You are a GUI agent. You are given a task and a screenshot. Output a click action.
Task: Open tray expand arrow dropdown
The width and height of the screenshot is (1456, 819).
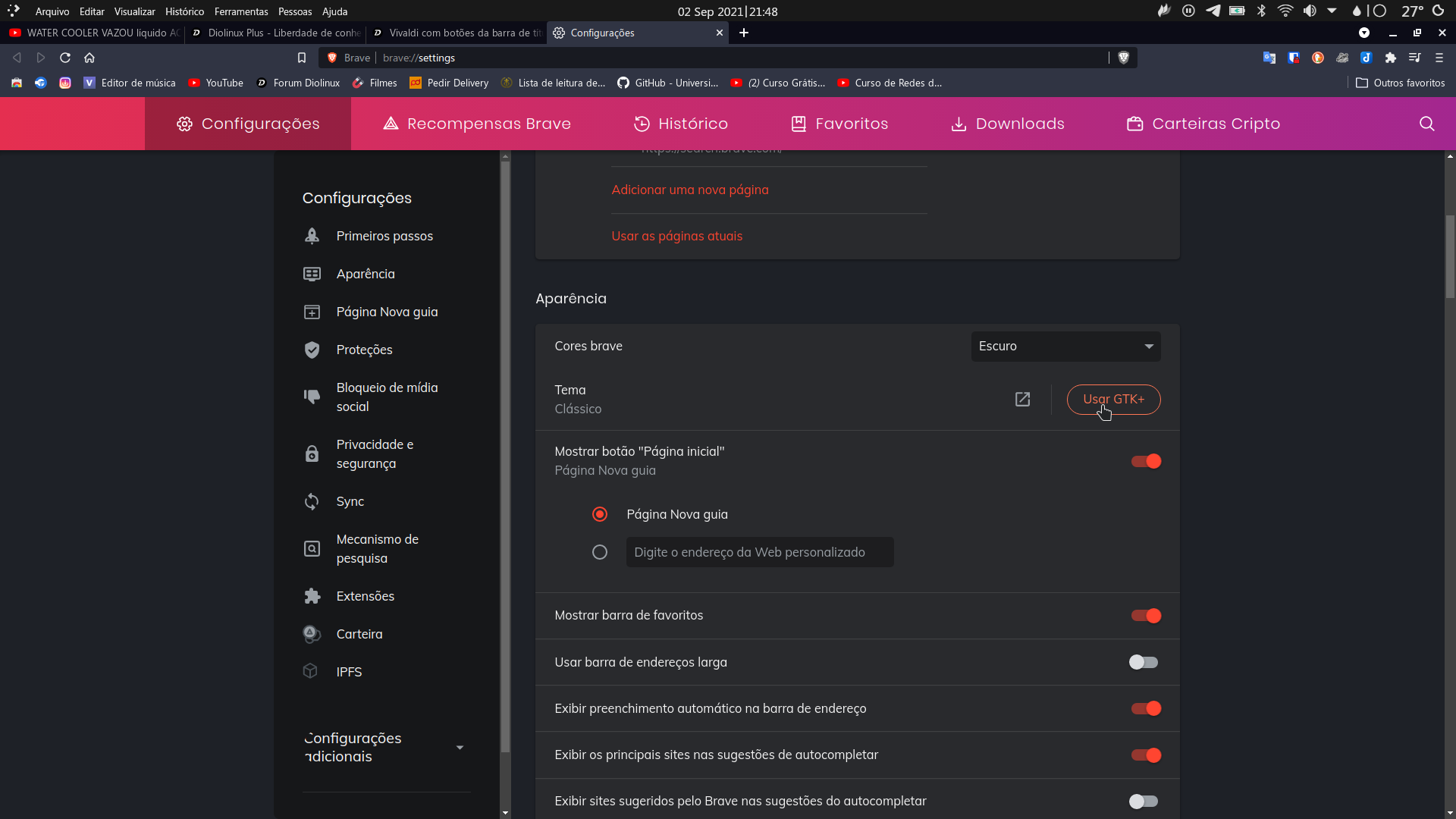(x=1332, y=11)
